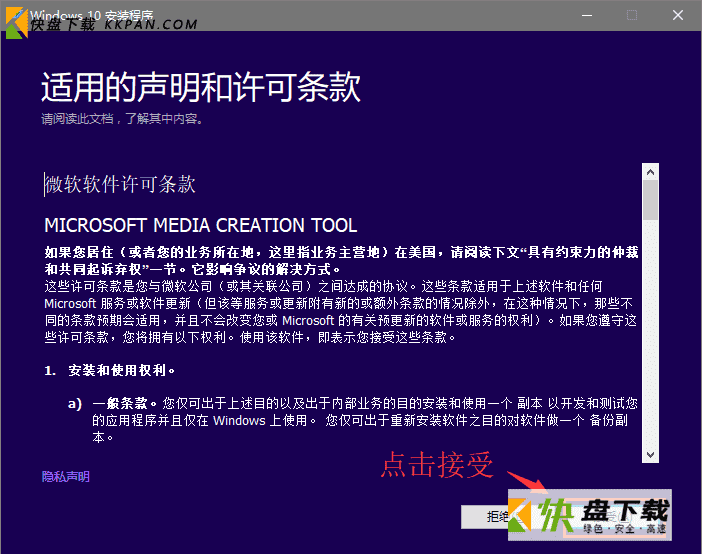The width and height of the screenshot is (702, 554).
Task: Click the heading 适用的声明和许可条款
Action: (x=201, y=87)
